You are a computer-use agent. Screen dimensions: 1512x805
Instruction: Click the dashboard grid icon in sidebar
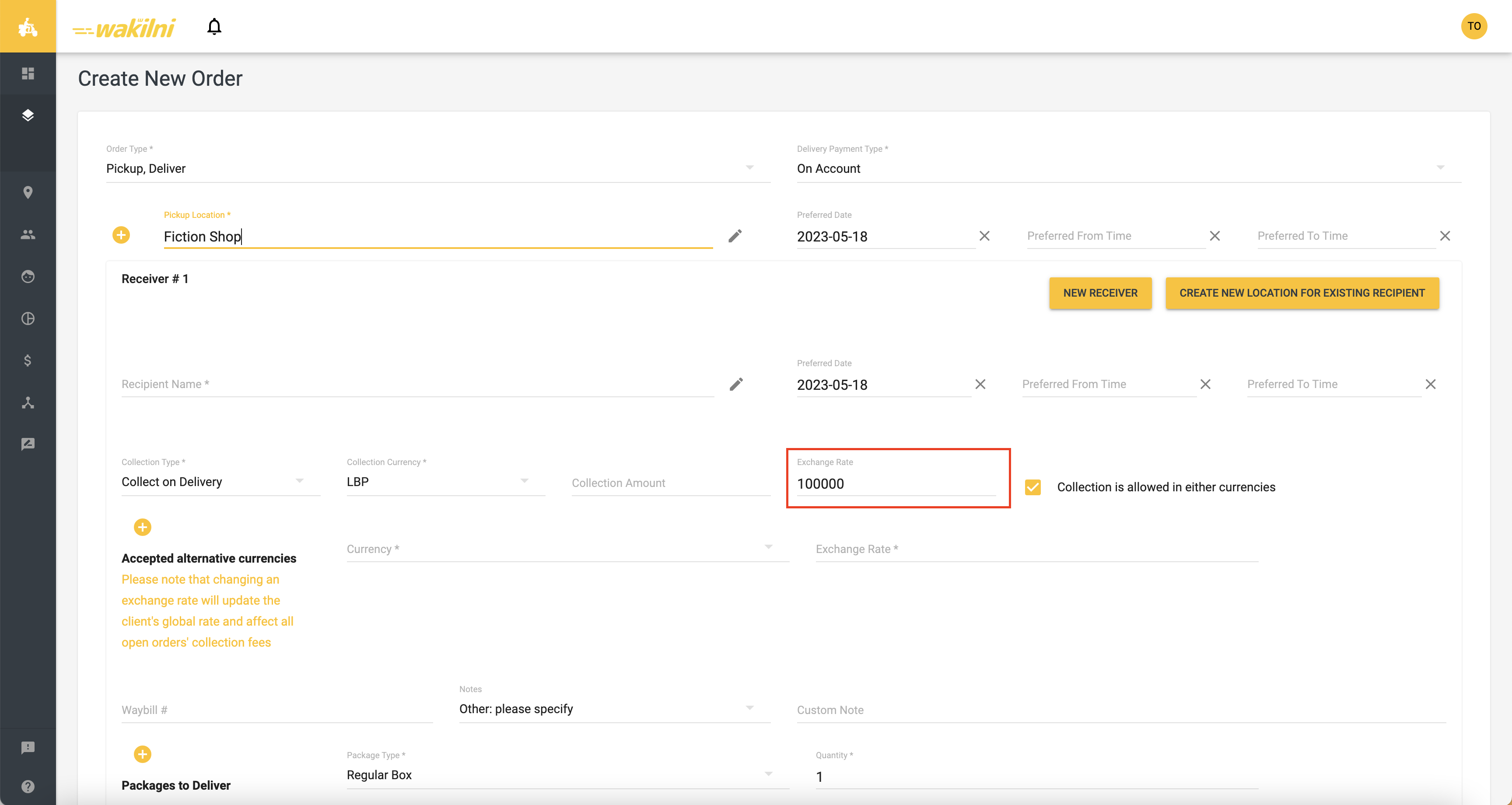click(x=28, y=73)
